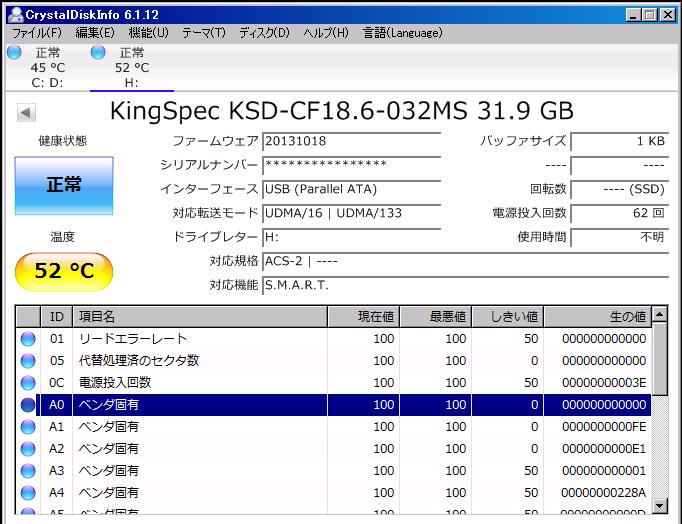Click status orb of row A3
The image size is (682, 524).
point(28,471)
